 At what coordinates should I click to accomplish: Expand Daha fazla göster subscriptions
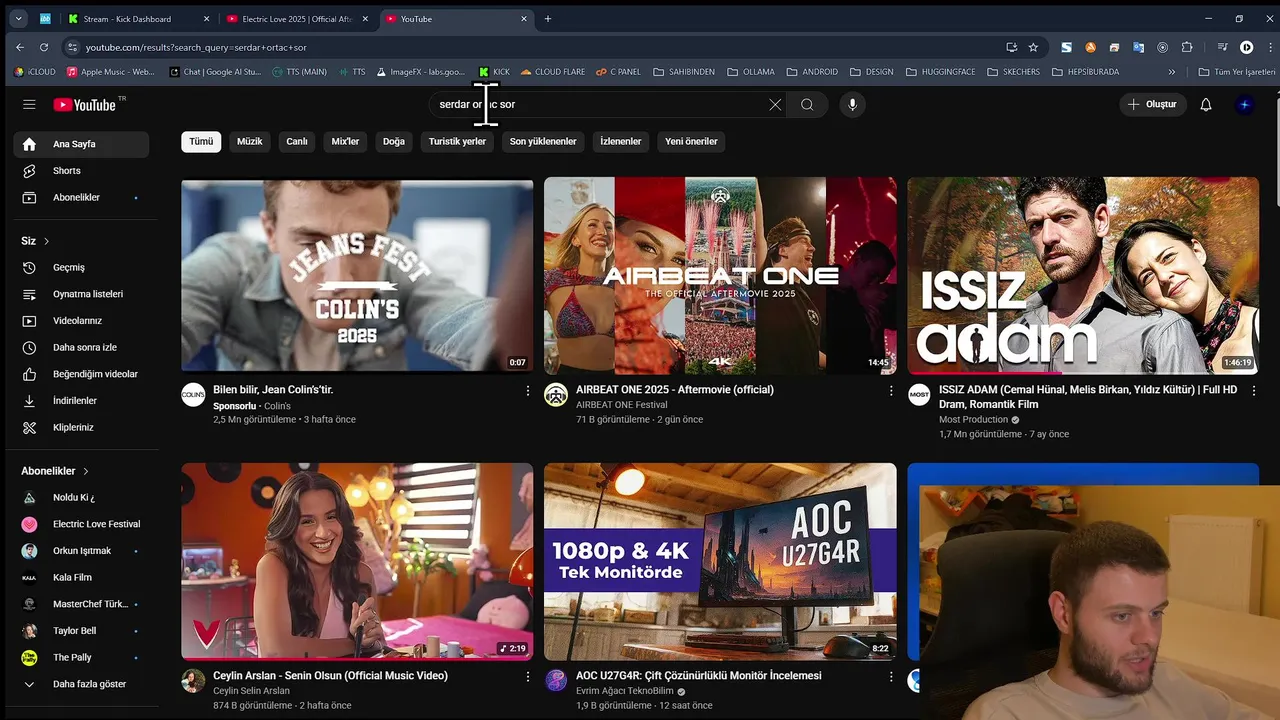81,684
